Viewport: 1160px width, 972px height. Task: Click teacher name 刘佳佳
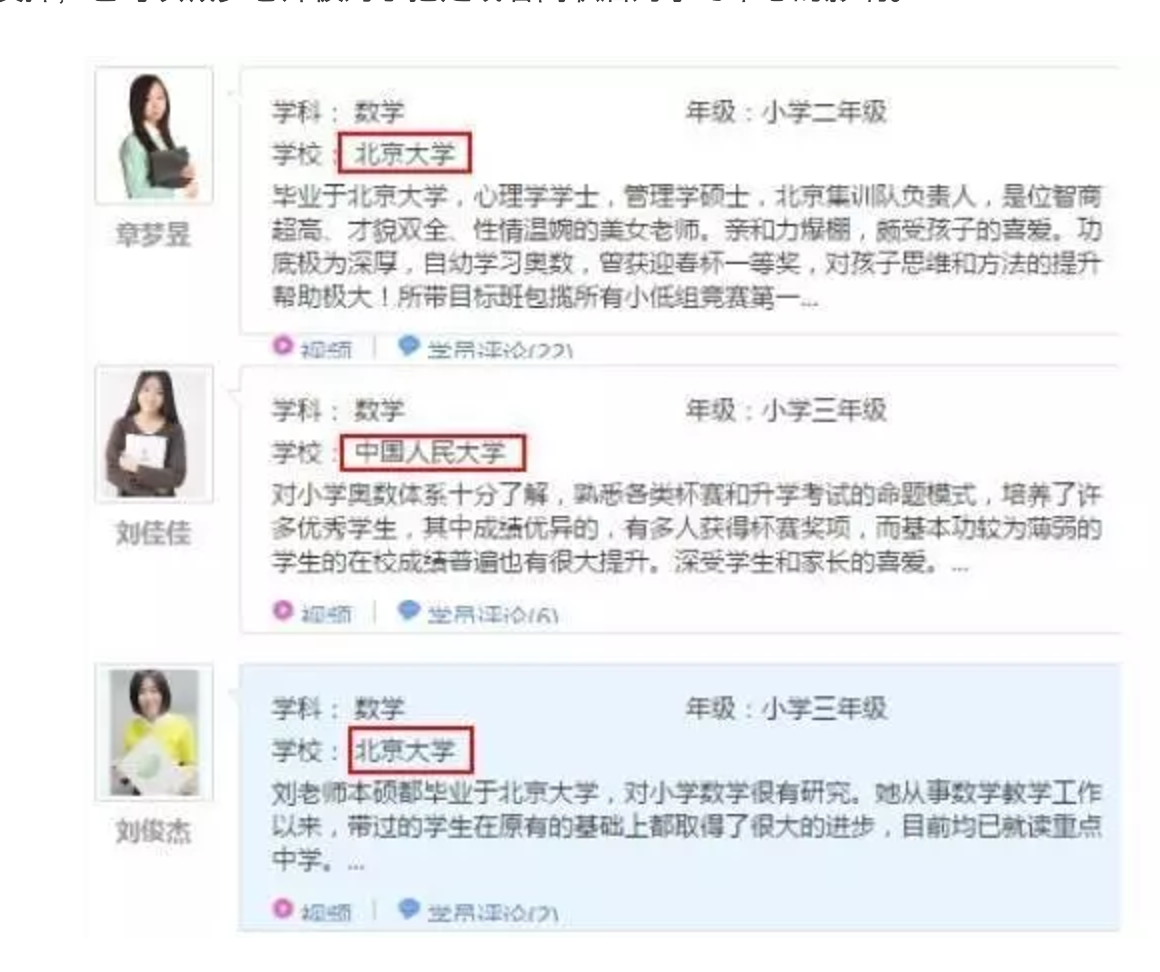153,533
